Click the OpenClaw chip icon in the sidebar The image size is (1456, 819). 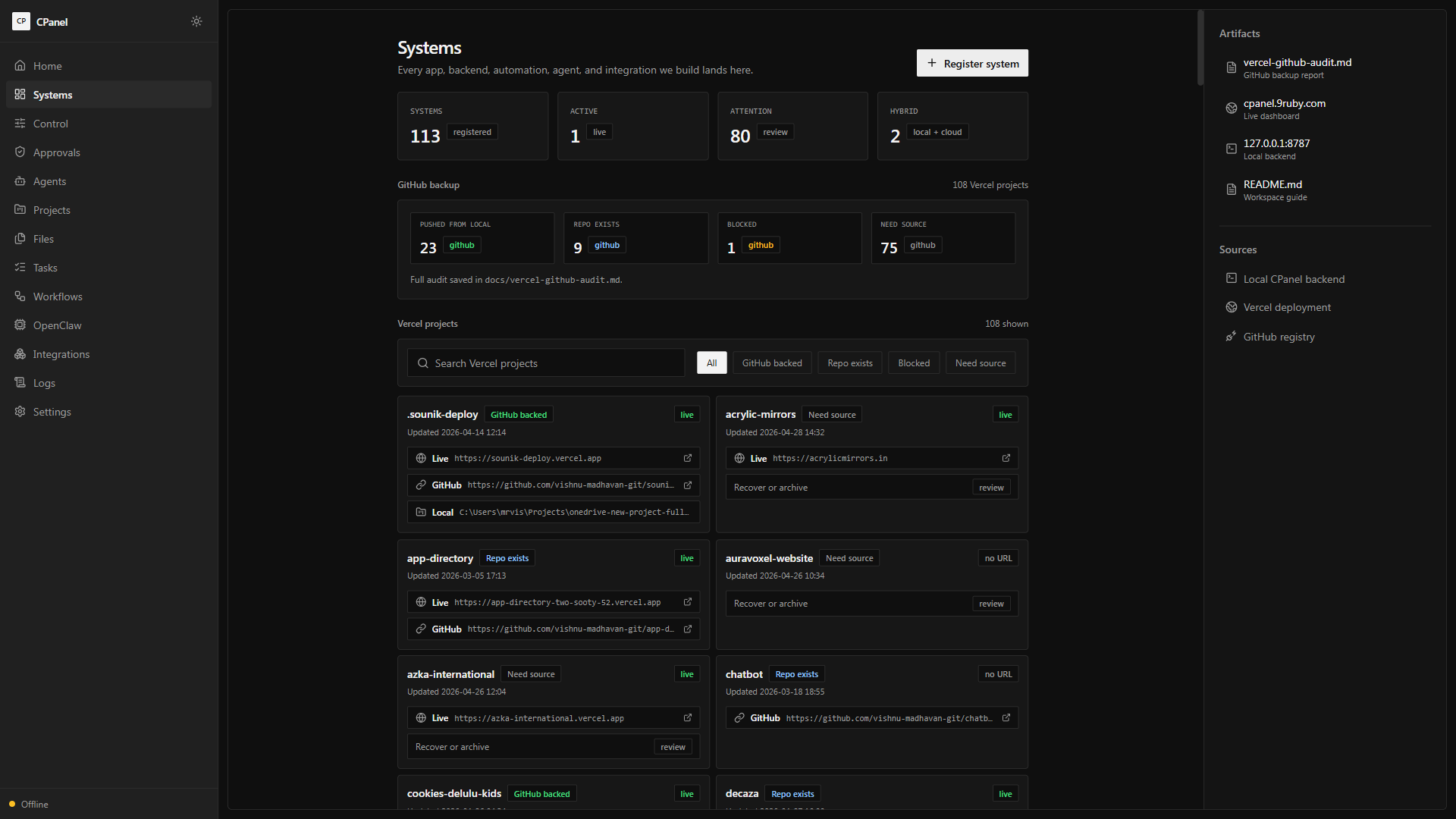[x=20, y=325]
